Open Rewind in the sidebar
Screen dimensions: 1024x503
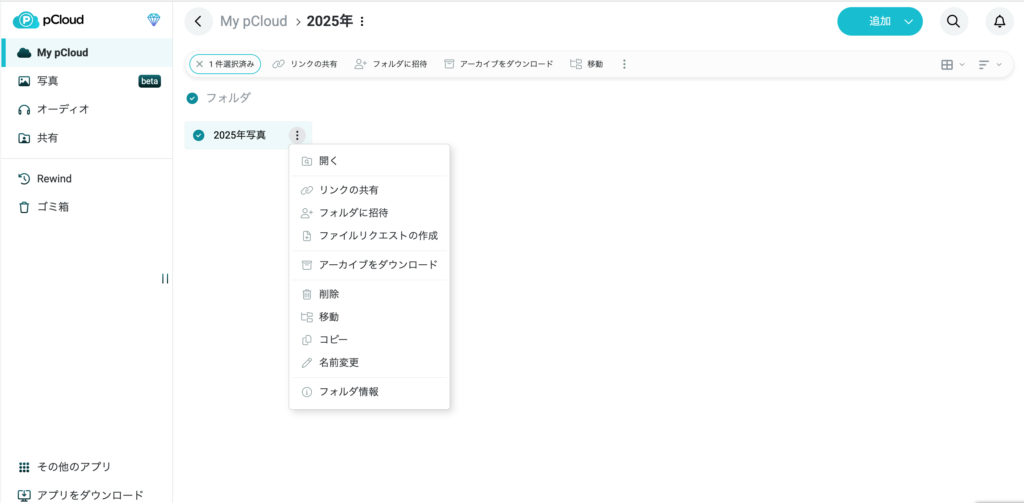pos(54,179)
